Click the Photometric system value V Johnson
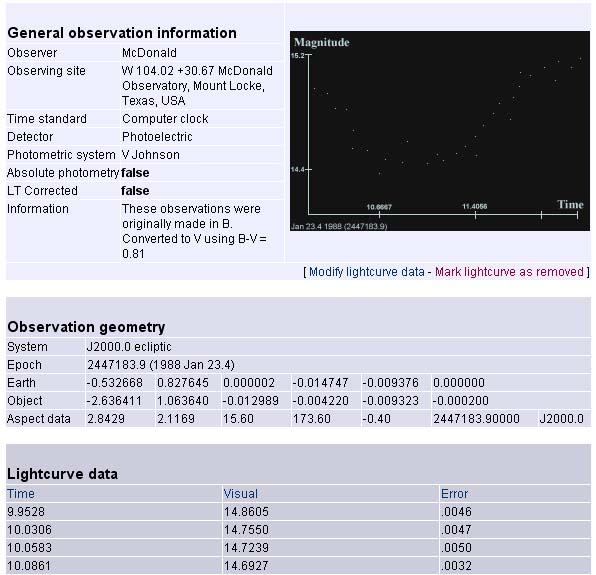This screenshot has height=575, width=596. point(151,155)
